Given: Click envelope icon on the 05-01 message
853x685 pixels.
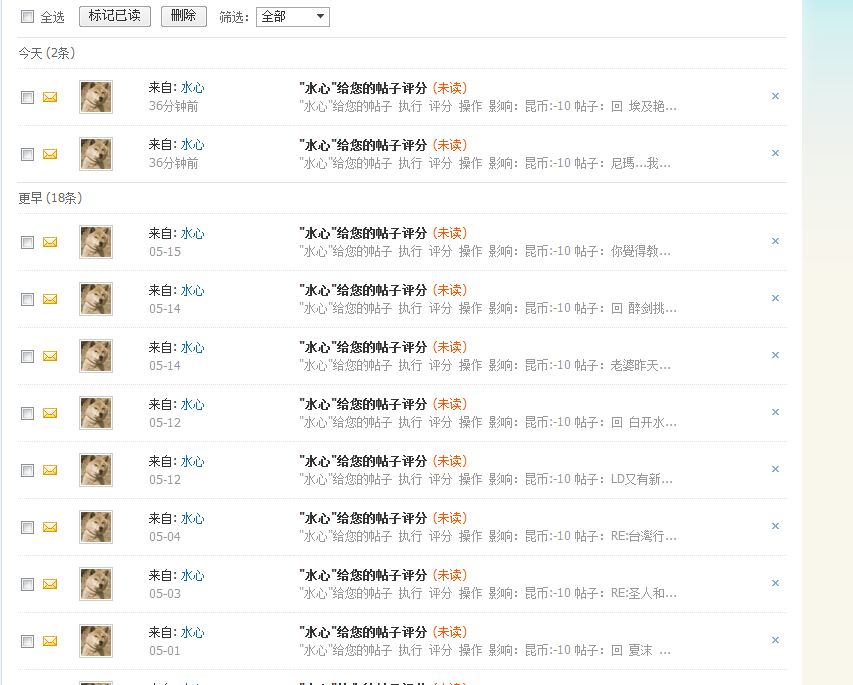Looking at the screenshot, I should (50, 641).
